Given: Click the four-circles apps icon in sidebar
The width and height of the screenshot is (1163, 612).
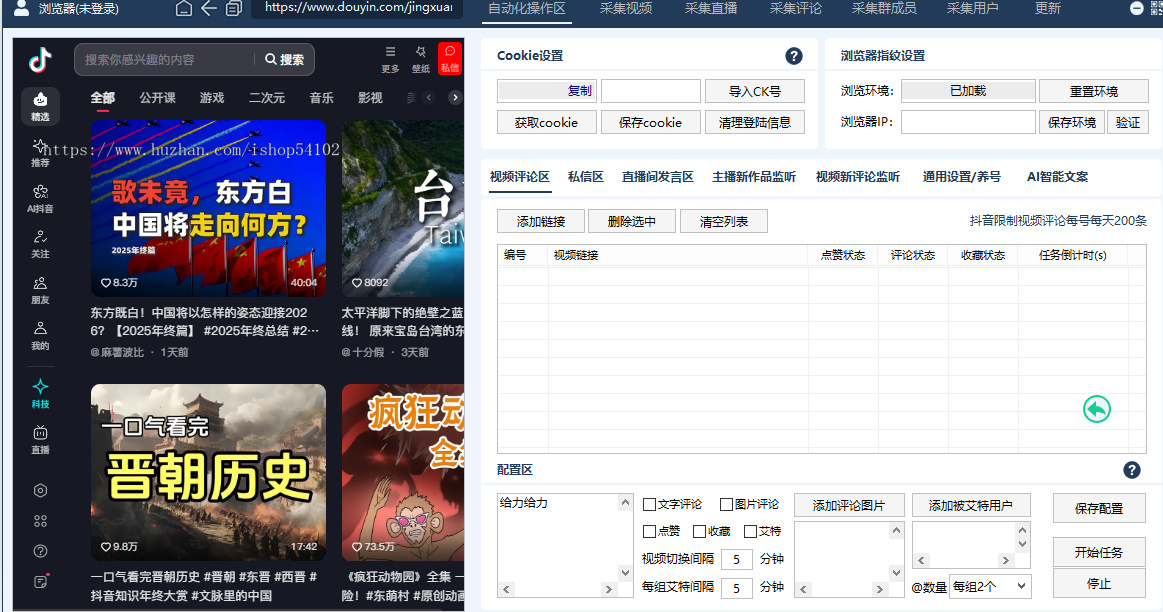Looking at the screenshot, I should [x=40, y=521].
